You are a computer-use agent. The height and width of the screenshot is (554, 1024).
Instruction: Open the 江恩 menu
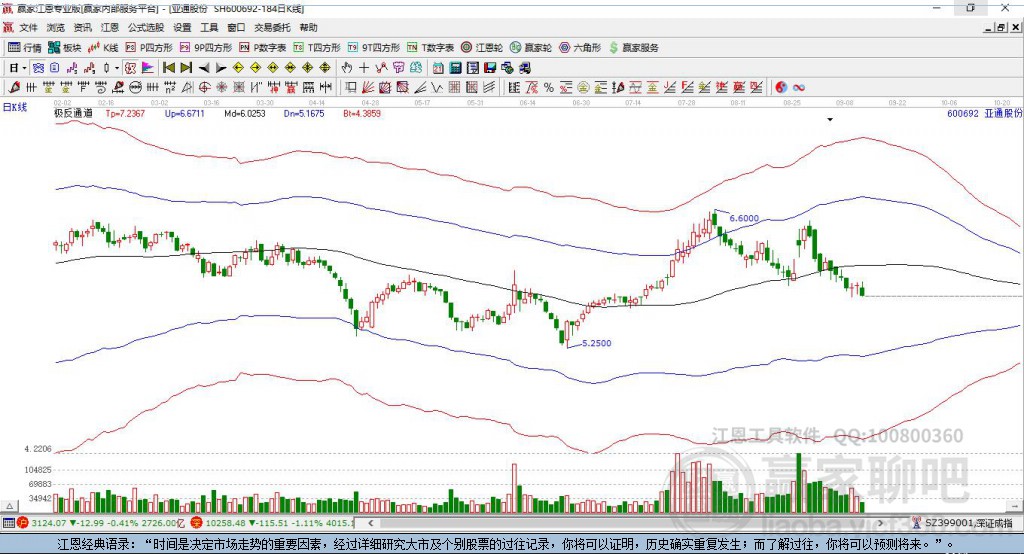pos(110,27)
